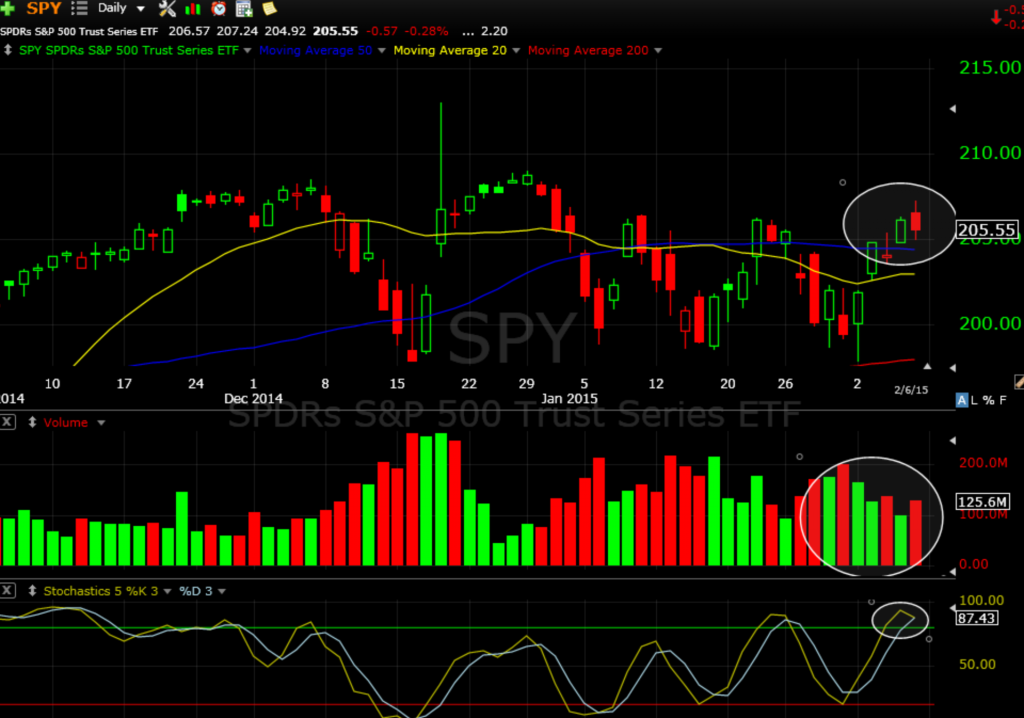The image size is (1024, 718).
Task: Click the 200.0M volume axis label
Action: point(983,463)
